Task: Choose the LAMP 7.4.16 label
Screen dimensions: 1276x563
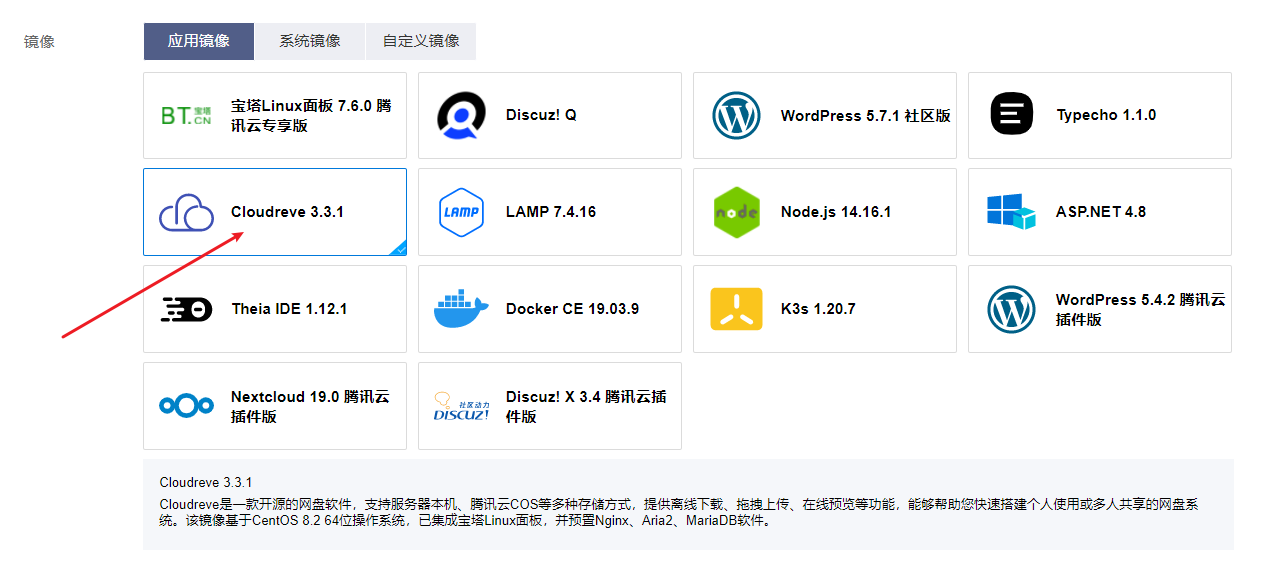Action: coord(551,212)
